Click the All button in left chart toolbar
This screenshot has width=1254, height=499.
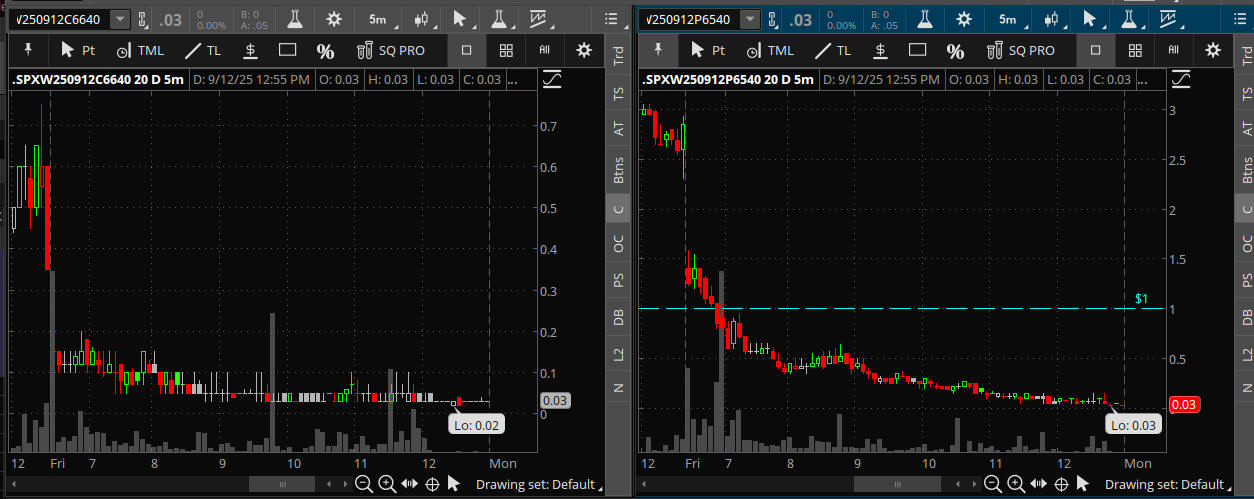coord(545,50)
